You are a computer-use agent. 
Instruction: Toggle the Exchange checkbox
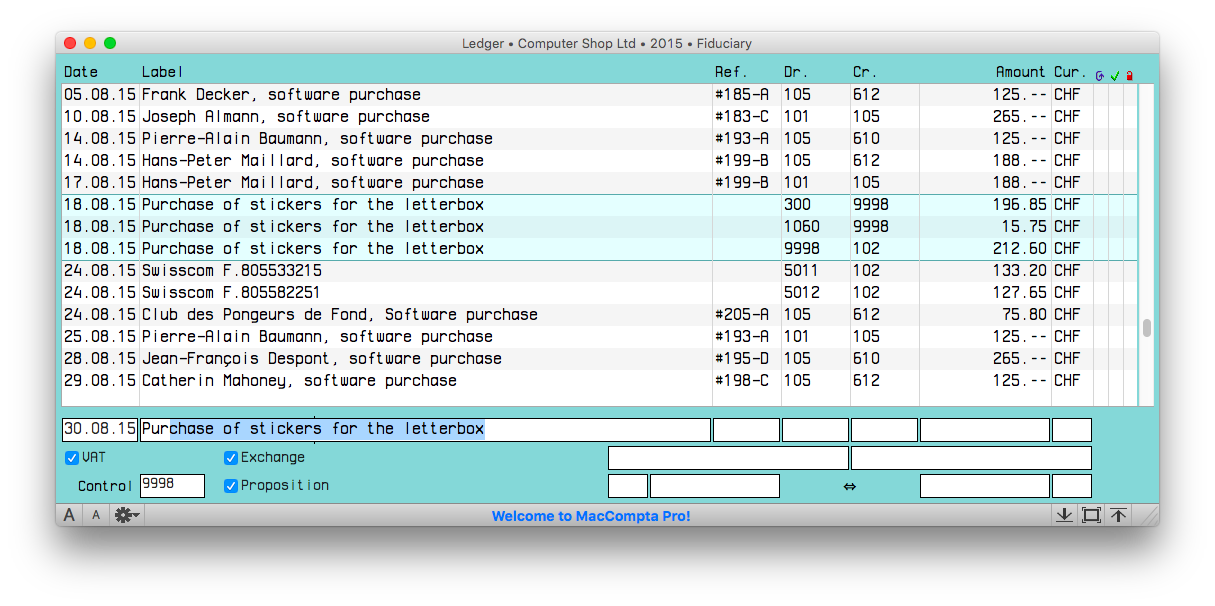point(231,458)
